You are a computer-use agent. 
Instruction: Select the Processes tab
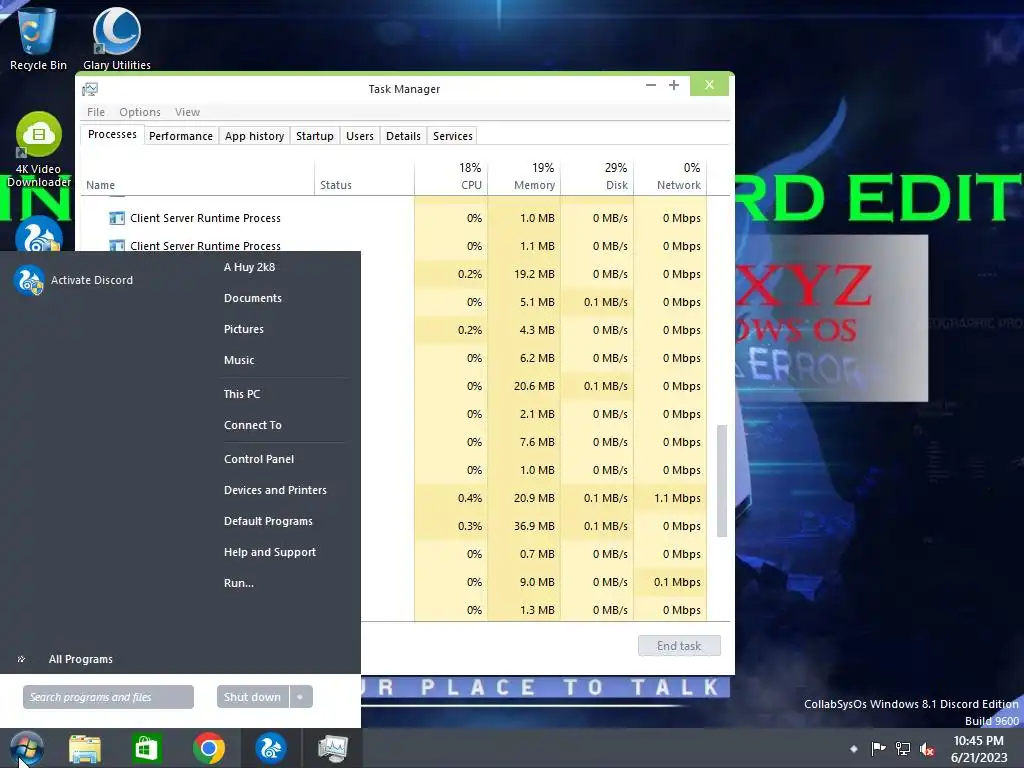click(x=112, y=135)
